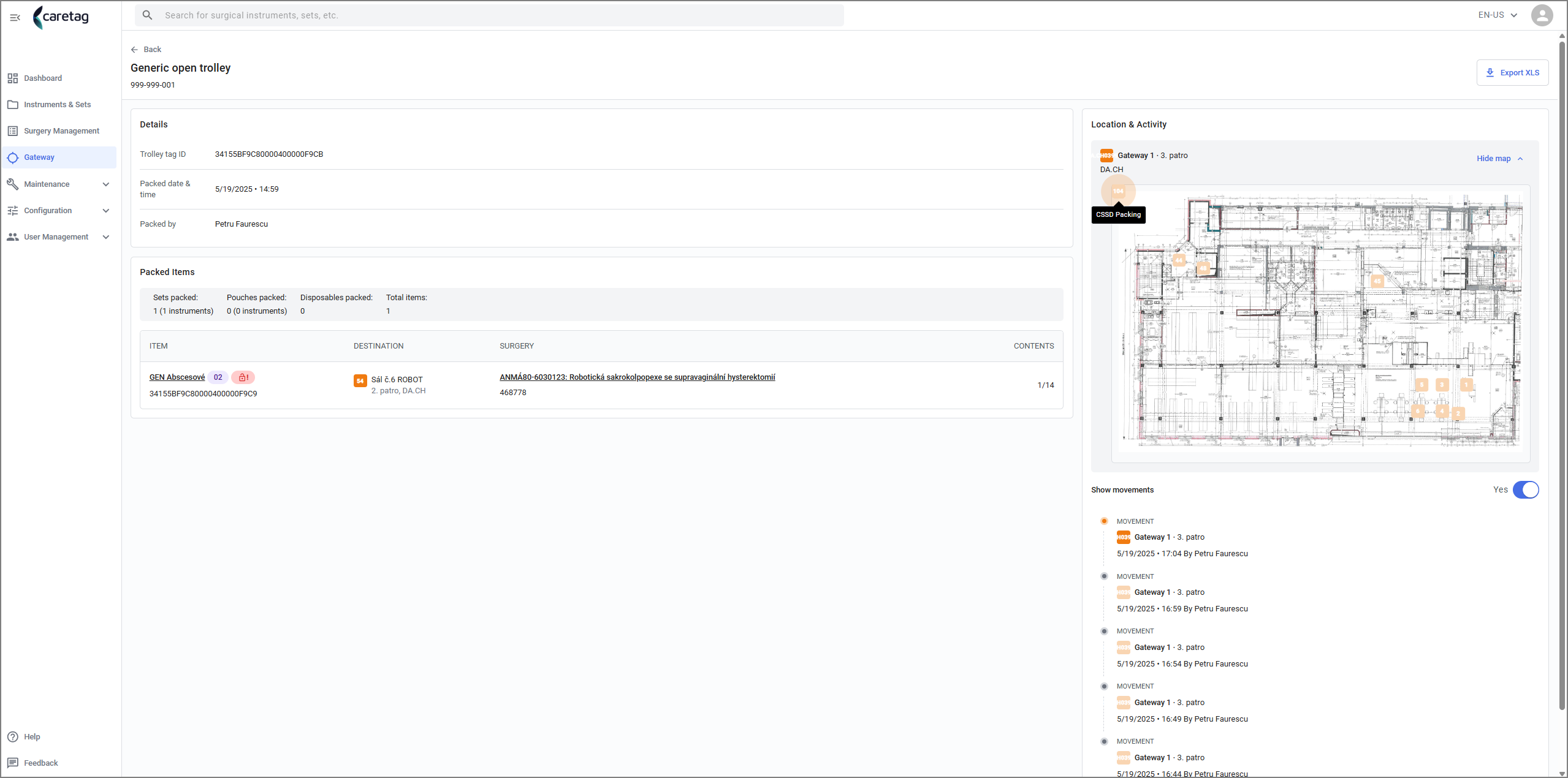Screen dimensions: 1568x778
Task: Open the EN-US language dropdown
Action: 1497,15
